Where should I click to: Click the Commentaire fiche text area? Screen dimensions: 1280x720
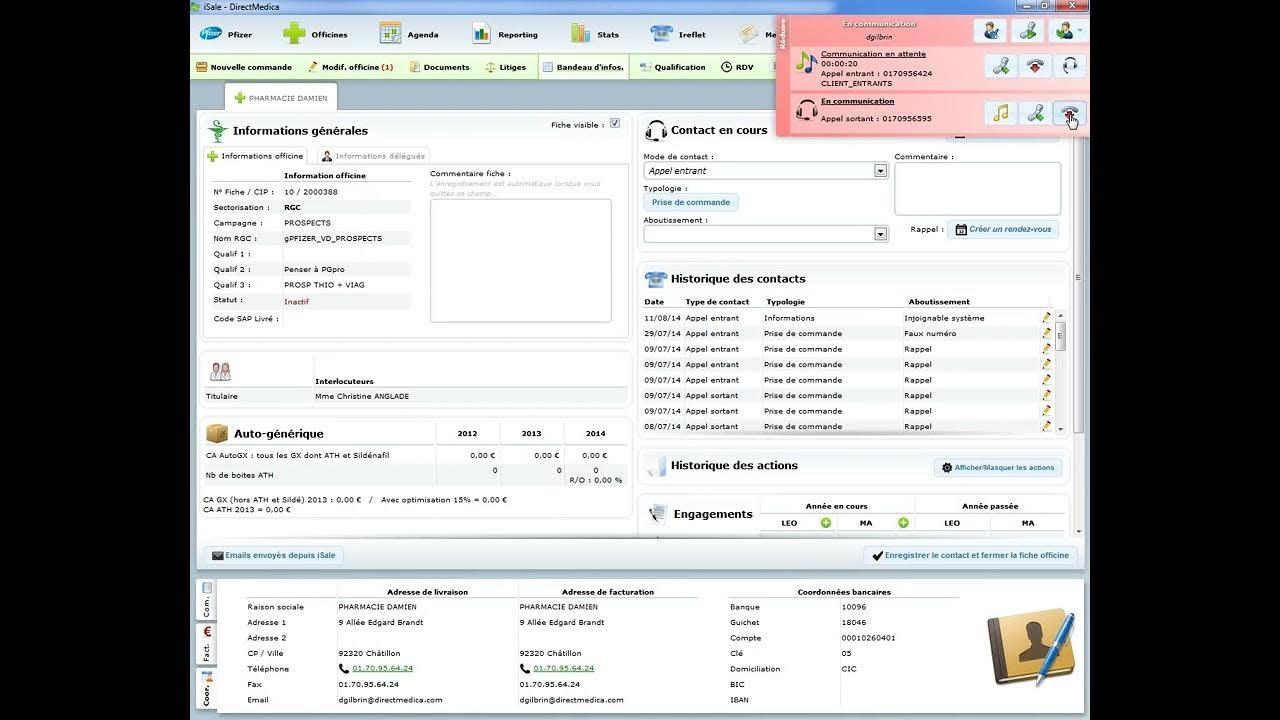(x=521, y=260)
